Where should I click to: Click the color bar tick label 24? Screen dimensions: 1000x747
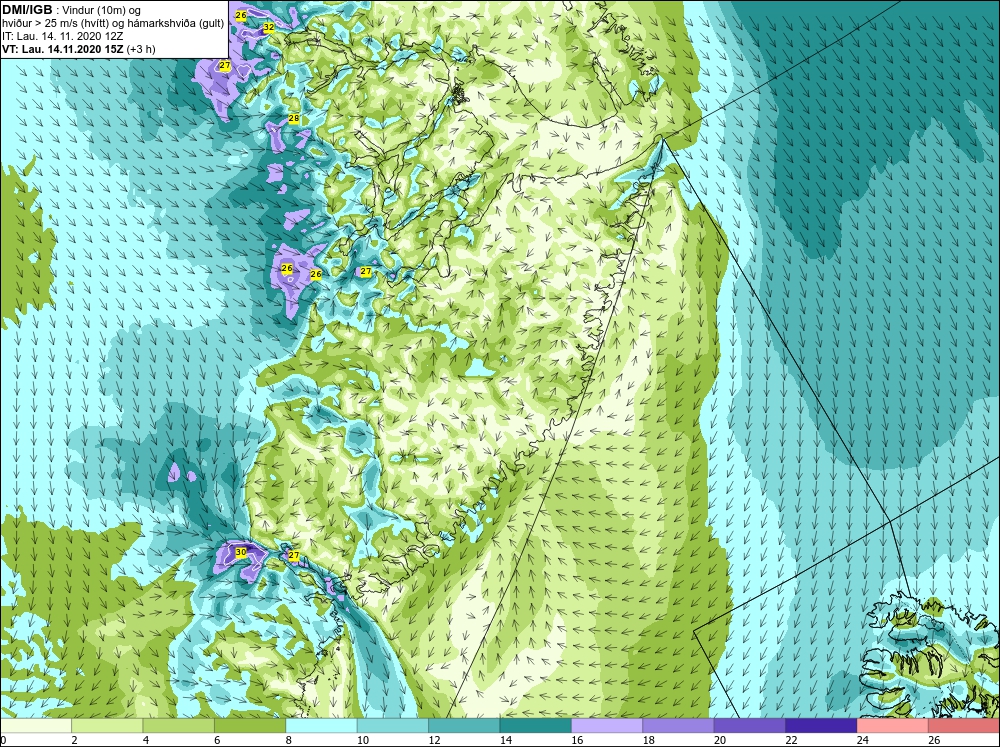863,740
